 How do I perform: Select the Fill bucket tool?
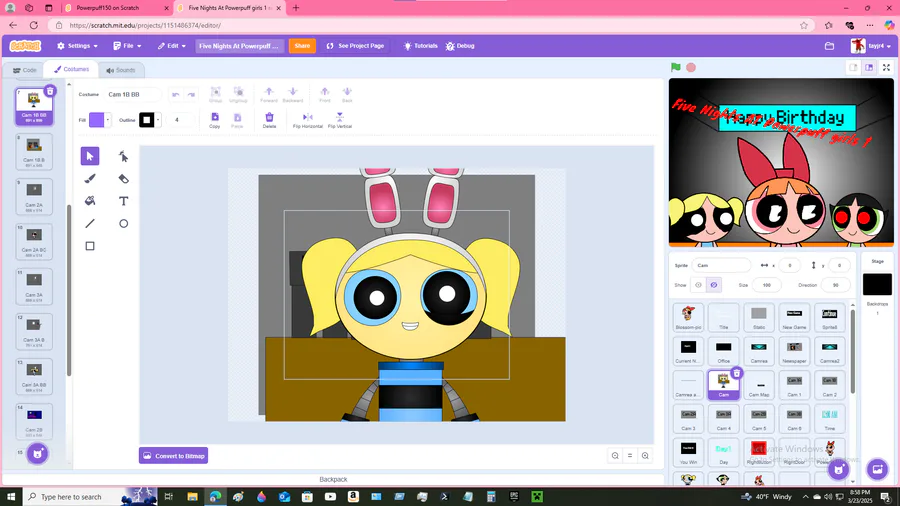click(90, 201)
